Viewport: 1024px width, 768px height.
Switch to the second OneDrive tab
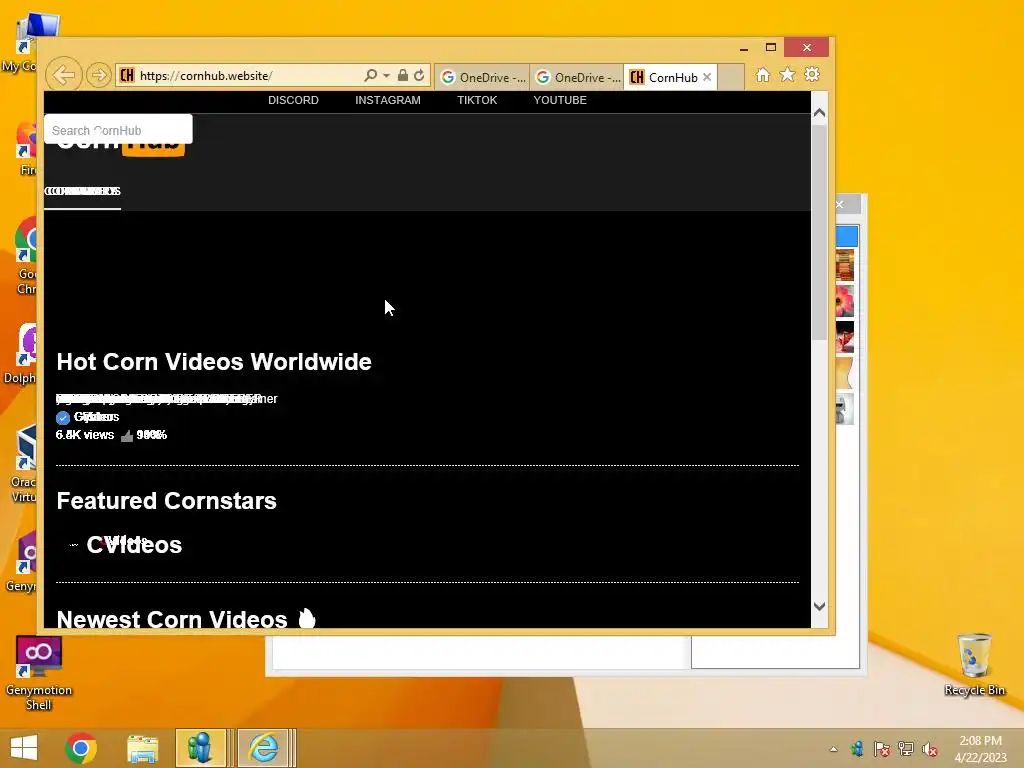[578, 77]
